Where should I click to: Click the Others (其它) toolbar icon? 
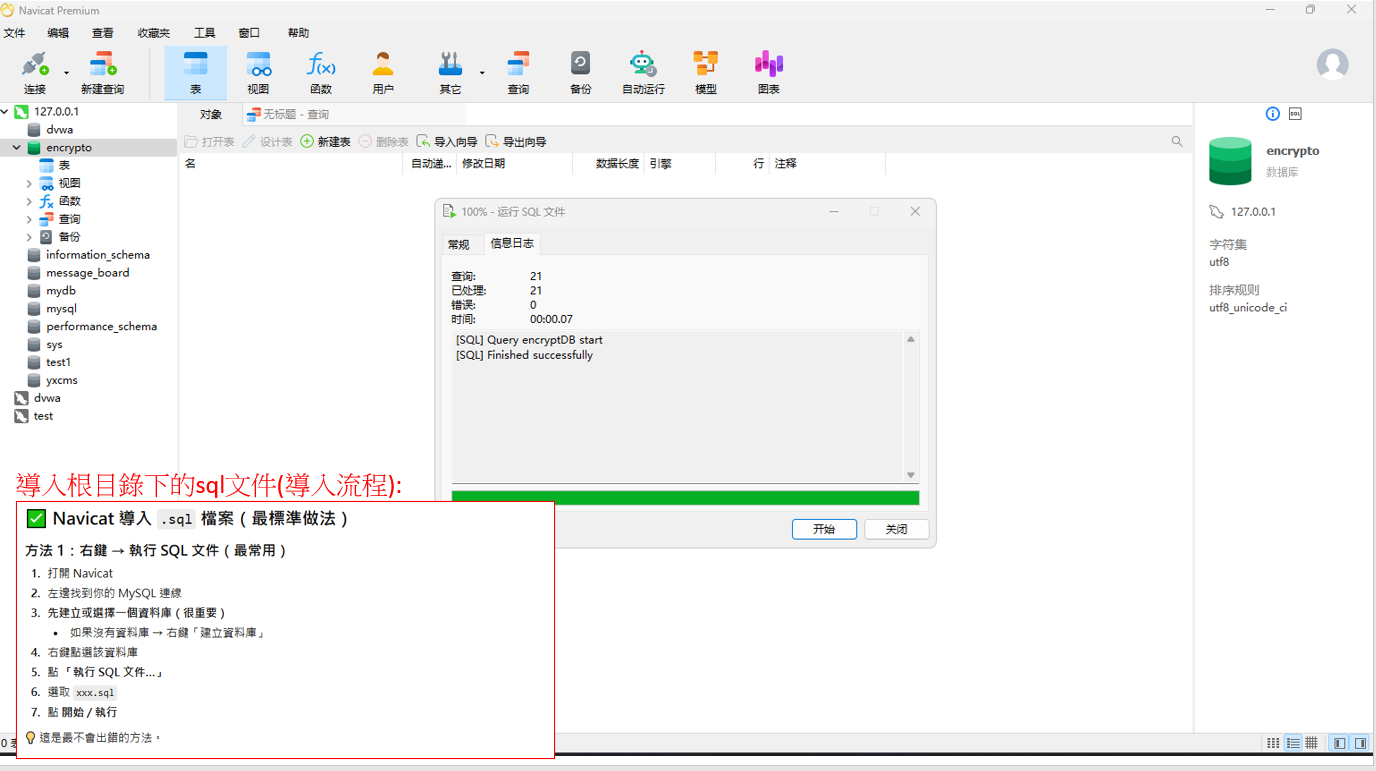click(450, 73)
